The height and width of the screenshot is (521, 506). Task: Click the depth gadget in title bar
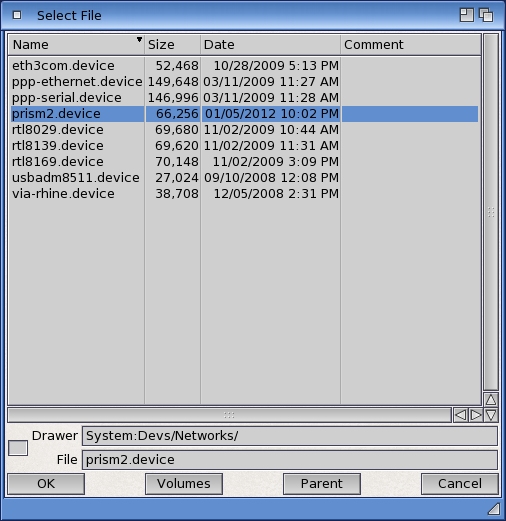click(486, 15)
